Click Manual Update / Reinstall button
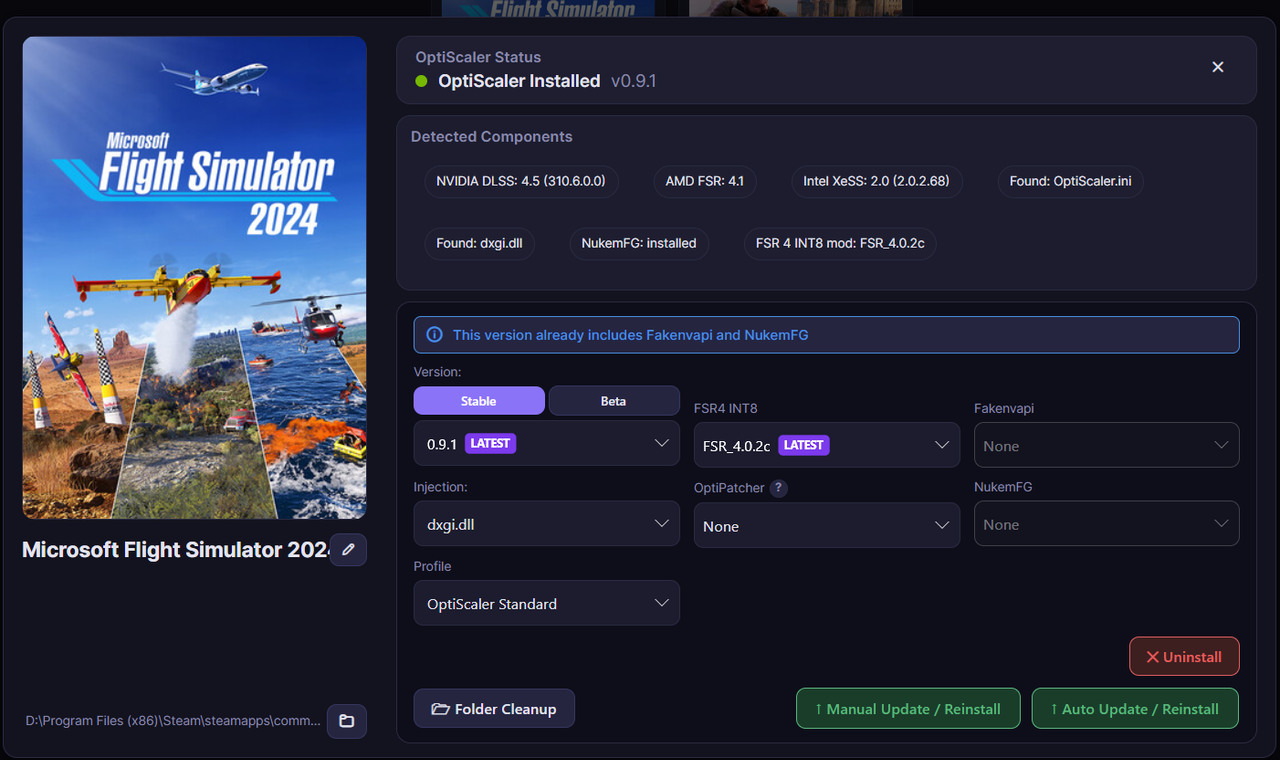This screenshot has width=1280, height=760. (x=908, y=709)
